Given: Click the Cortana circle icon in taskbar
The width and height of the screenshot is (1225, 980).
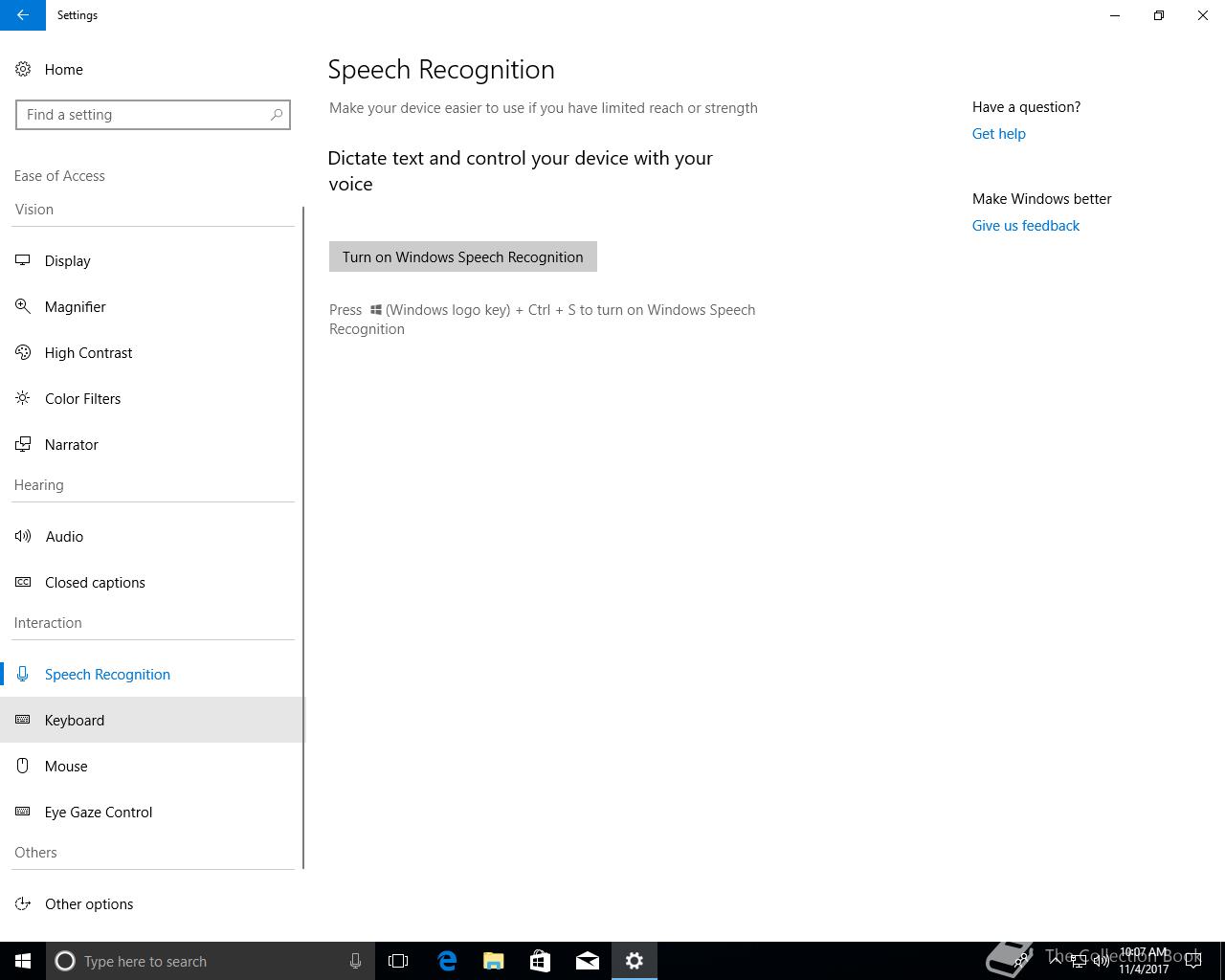Looking at the screenshot, I should coord(65,961).
